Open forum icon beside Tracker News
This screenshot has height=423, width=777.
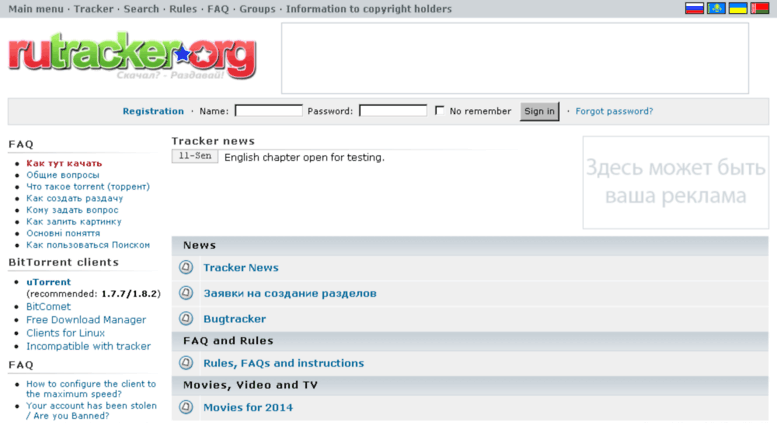pyautogui.click(x=186, y=267)
